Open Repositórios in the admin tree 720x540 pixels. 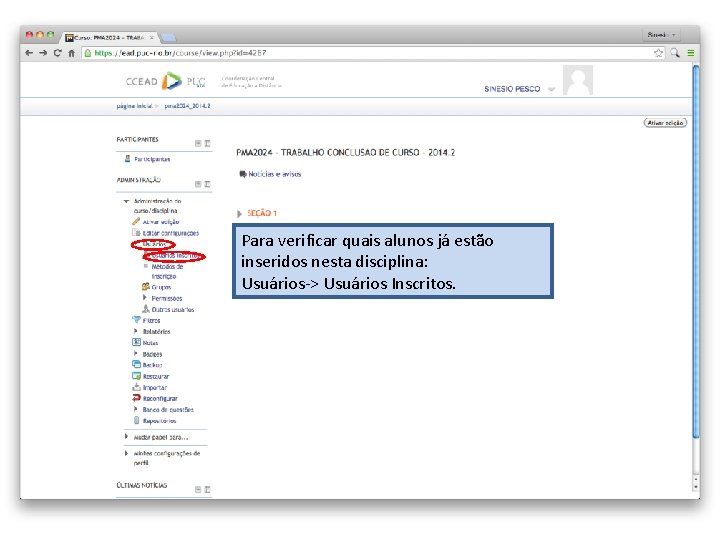(x=159, y=421)
